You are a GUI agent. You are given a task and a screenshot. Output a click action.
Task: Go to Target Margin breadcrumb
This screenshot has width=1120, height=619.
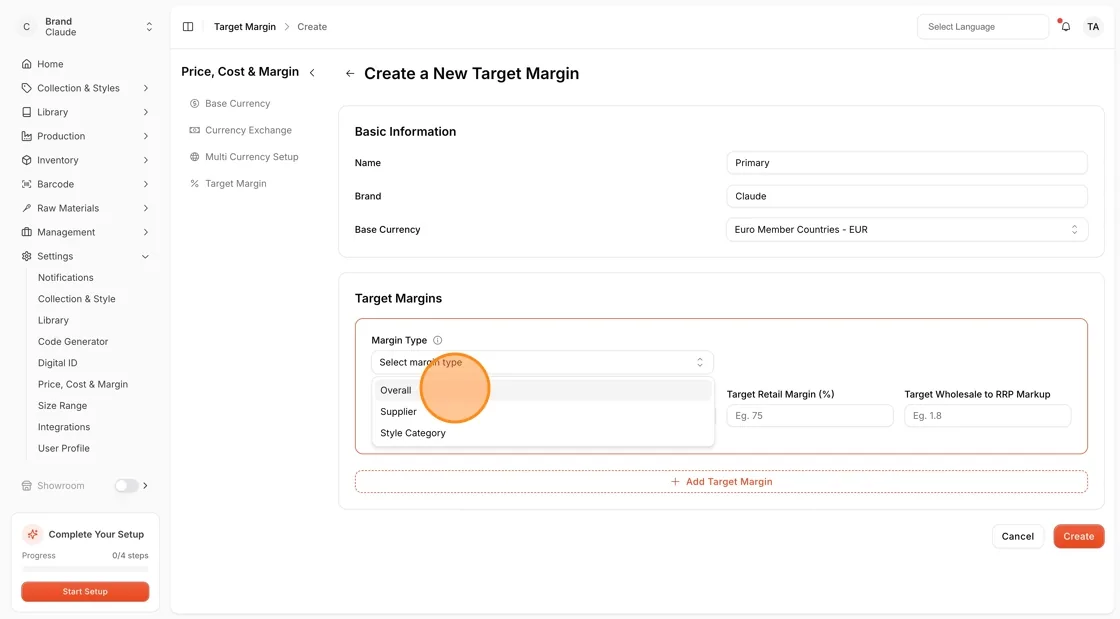[x=245, y=26]
